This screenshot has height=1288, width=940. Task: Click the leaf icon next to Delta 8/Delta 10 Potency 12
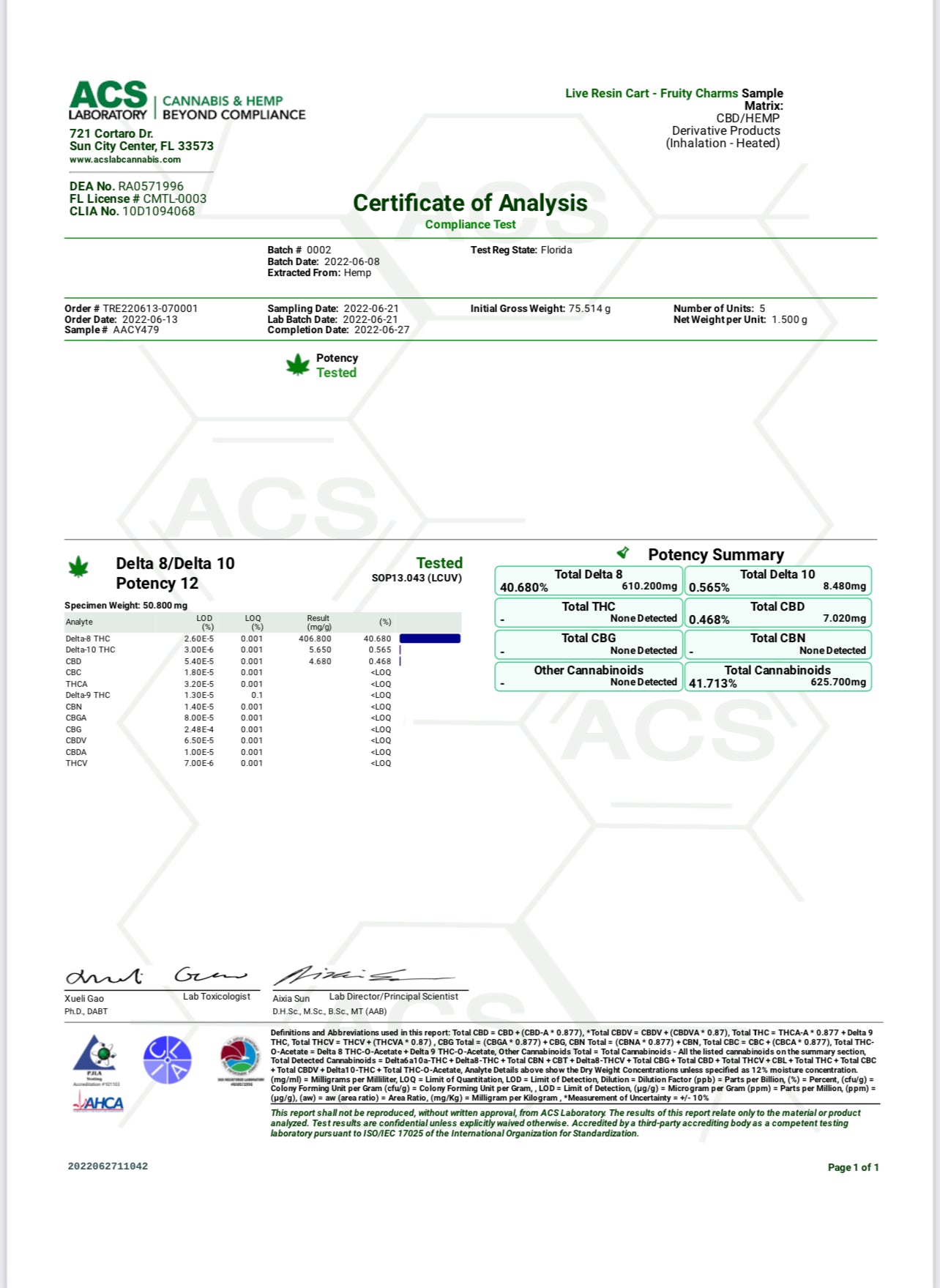(x=78, y=567)
